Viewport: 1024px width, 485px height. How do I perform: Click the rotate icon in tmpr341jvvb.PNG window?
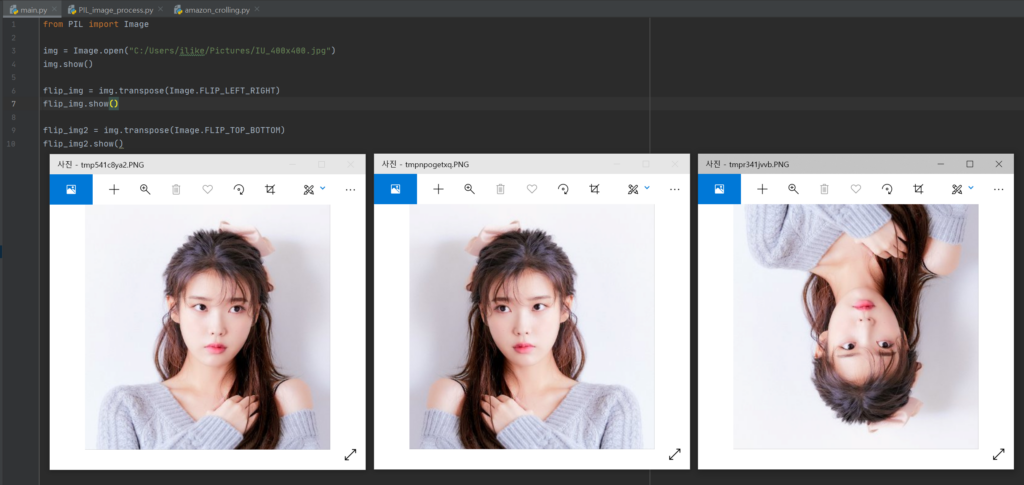pos(887,189)
